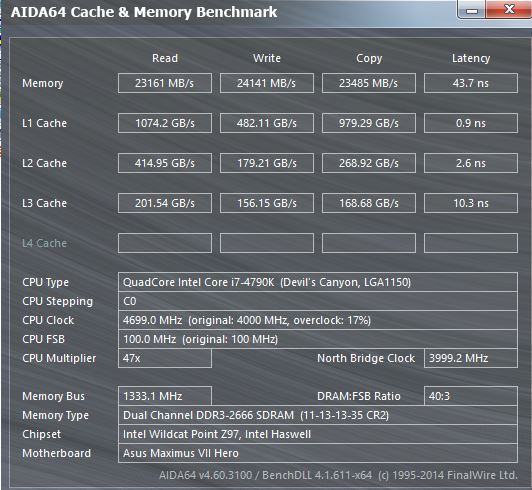Click the L2 Cache row label

[44, 163]
